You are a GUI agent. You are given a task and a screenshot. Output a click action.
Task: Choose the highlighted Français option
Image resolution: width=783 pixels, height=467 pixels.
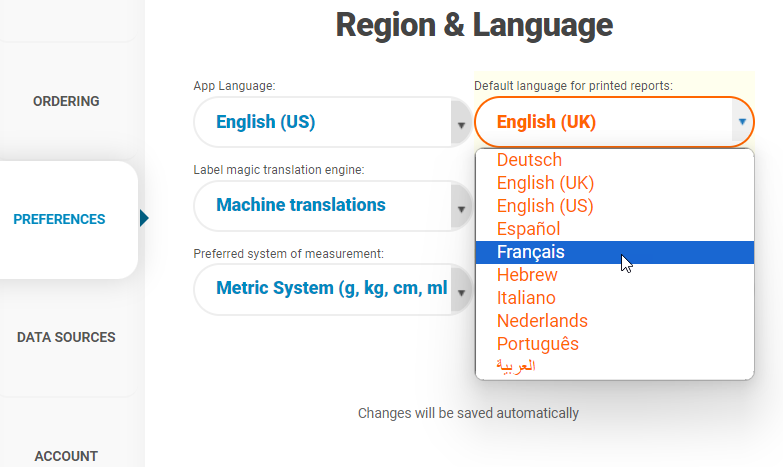point(615,252)
